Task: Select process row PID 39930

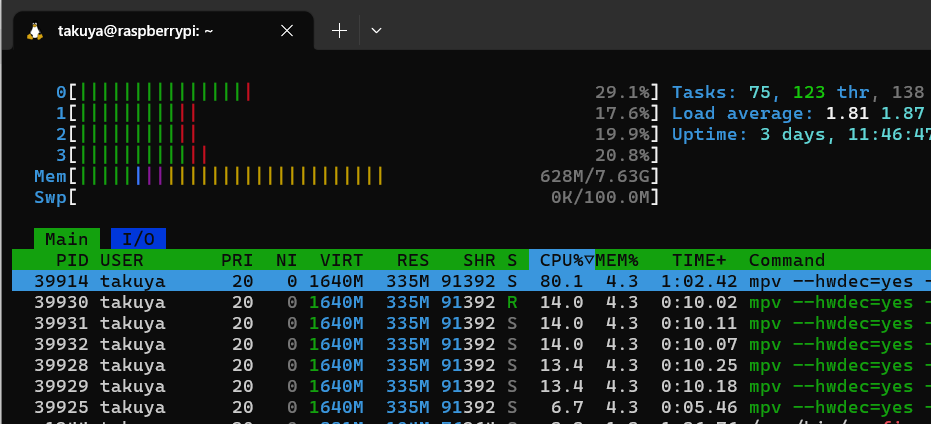Action: click(x=471, y=302)
